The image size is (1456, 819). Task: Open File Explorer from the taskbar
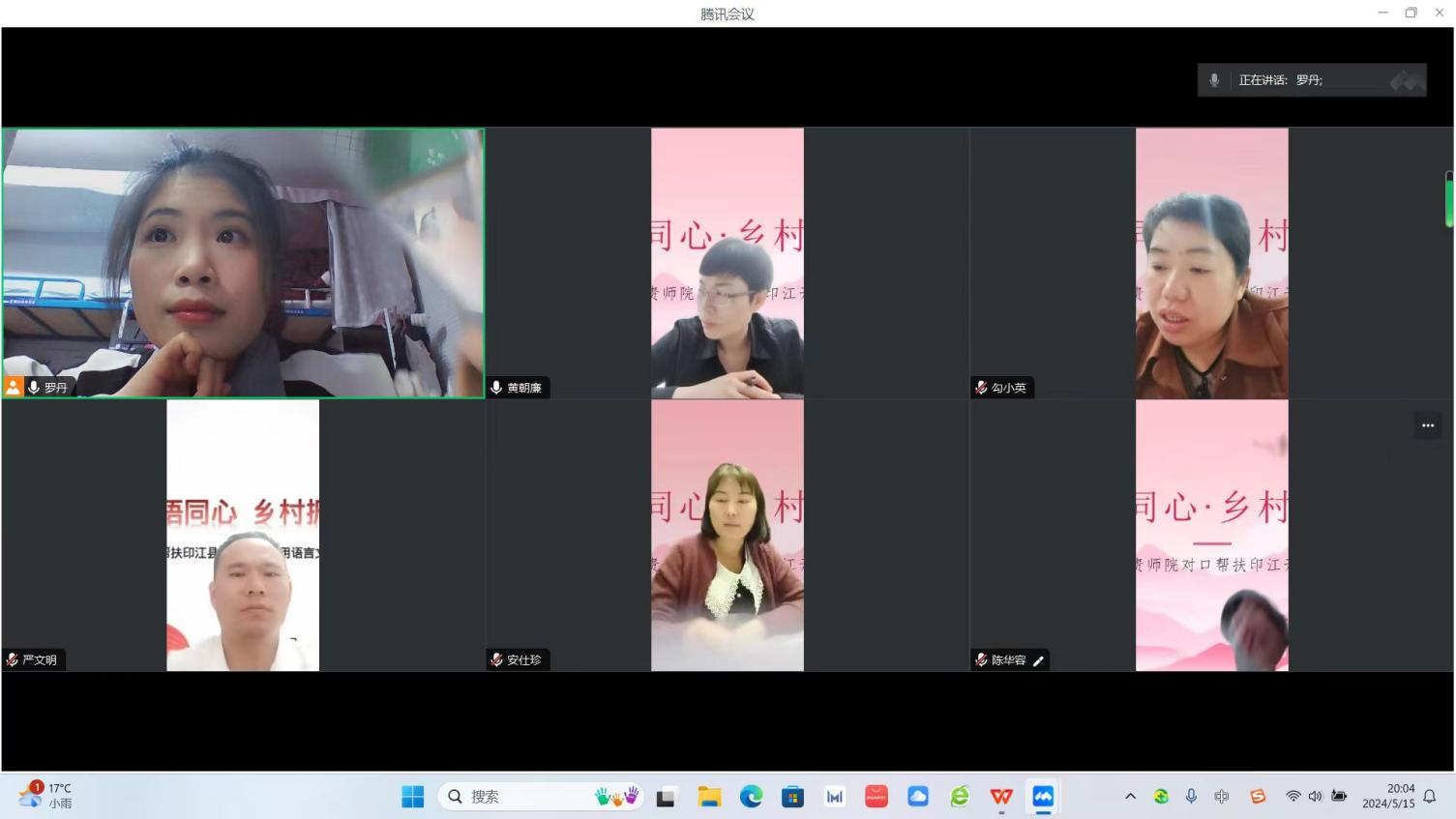coord(709,797)
